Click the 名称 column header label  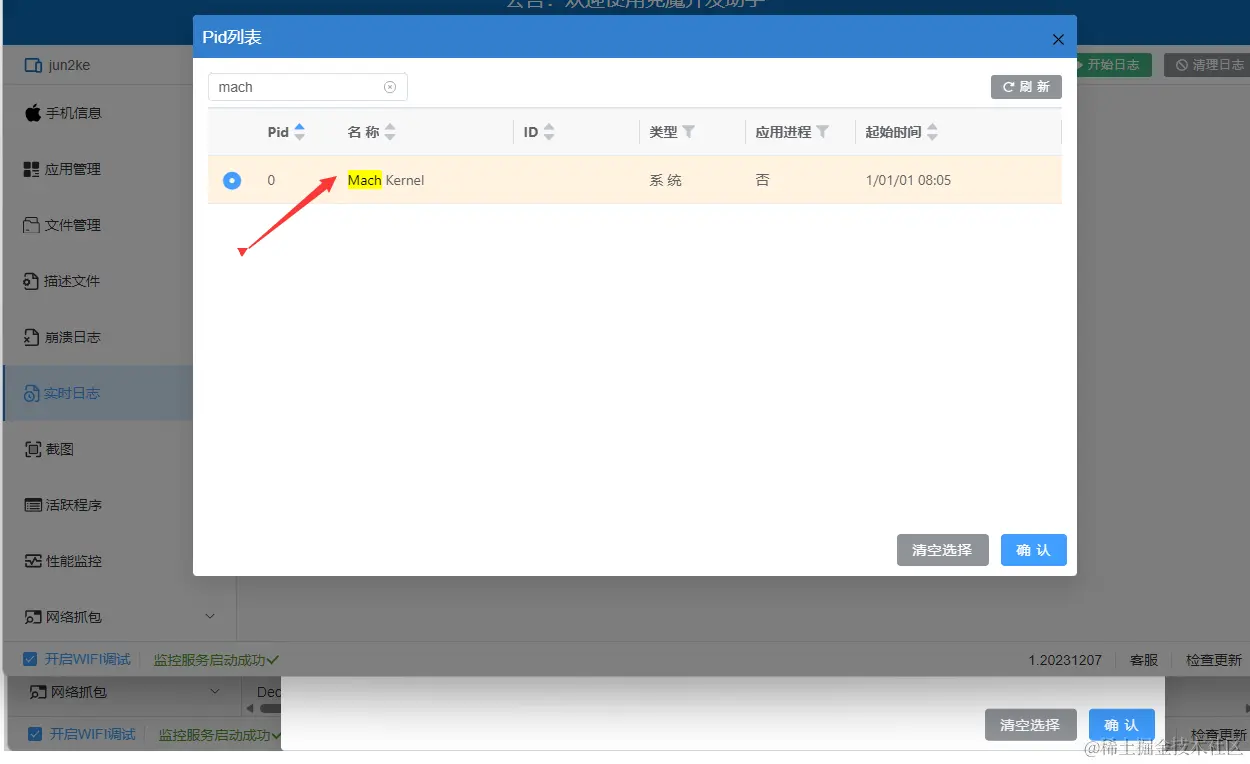(x=364, y=132)
